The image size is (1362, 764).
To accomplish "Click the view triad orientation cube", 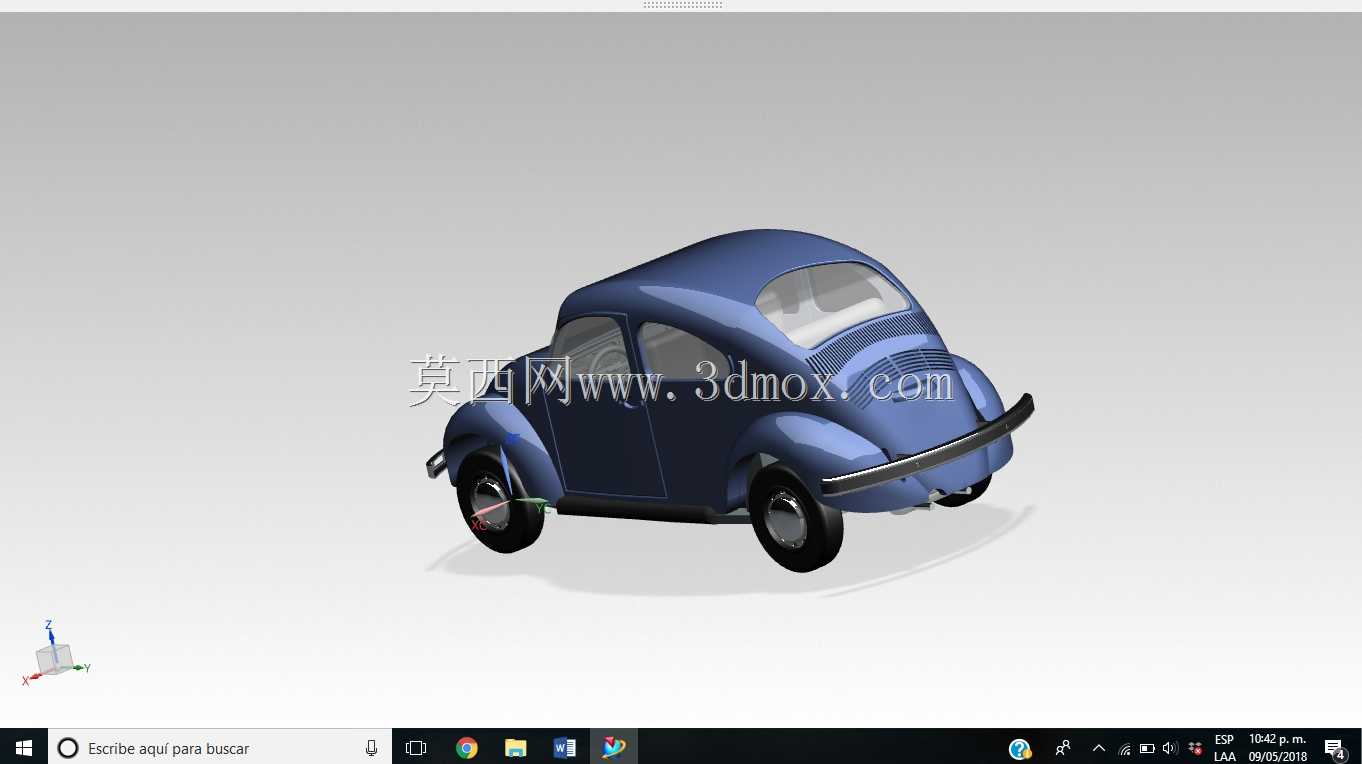I will [x=53, y=658].
